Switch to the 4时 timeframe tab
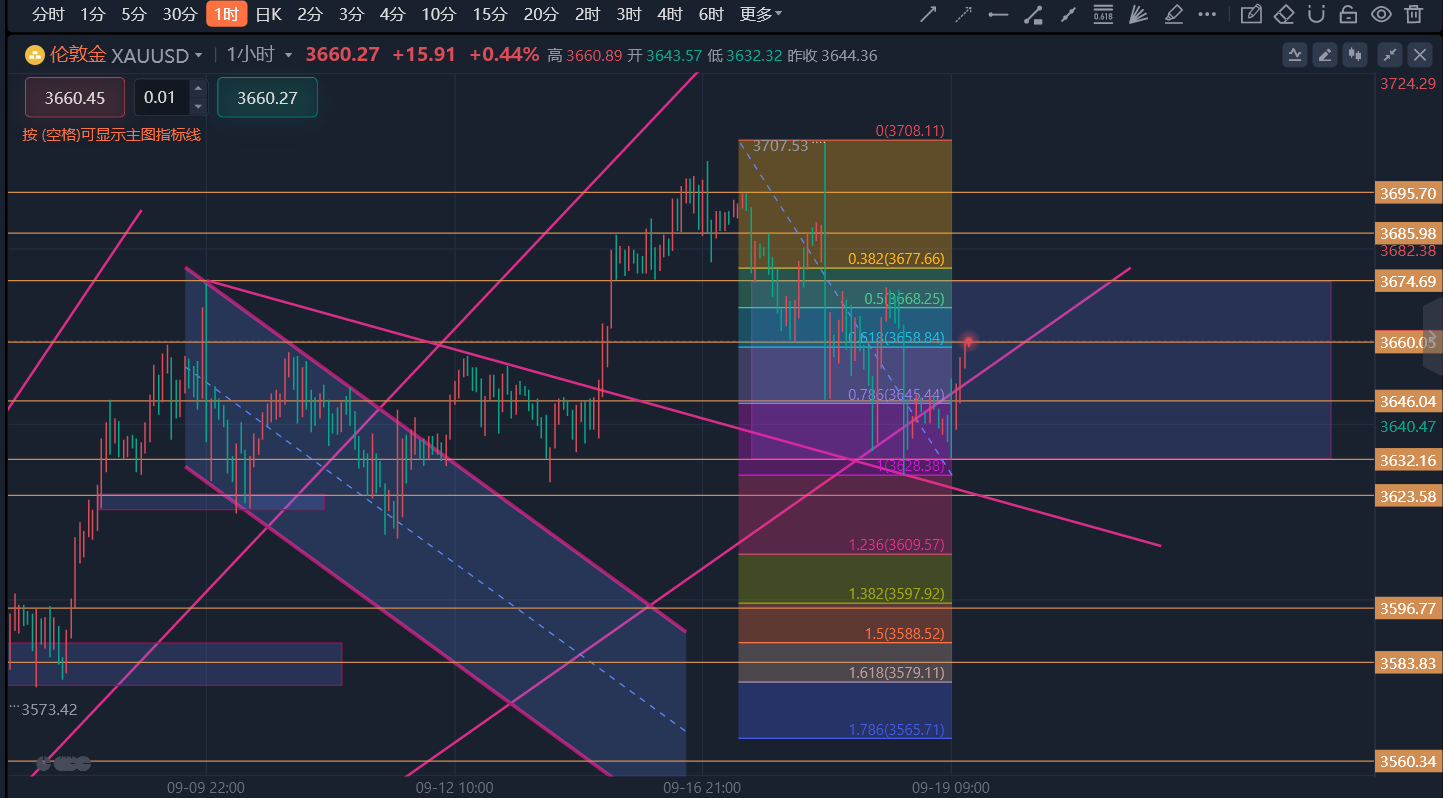 (669, 14)
